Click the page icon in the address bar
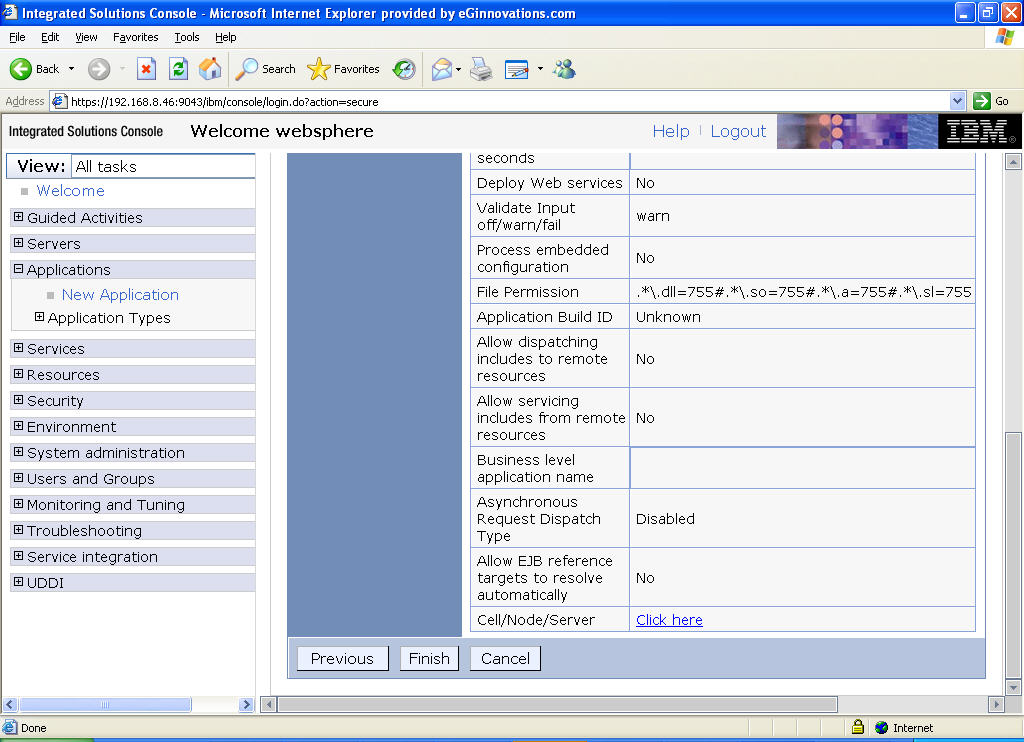Viewport: 1024px width, 742px height. [x=59, y=101]
